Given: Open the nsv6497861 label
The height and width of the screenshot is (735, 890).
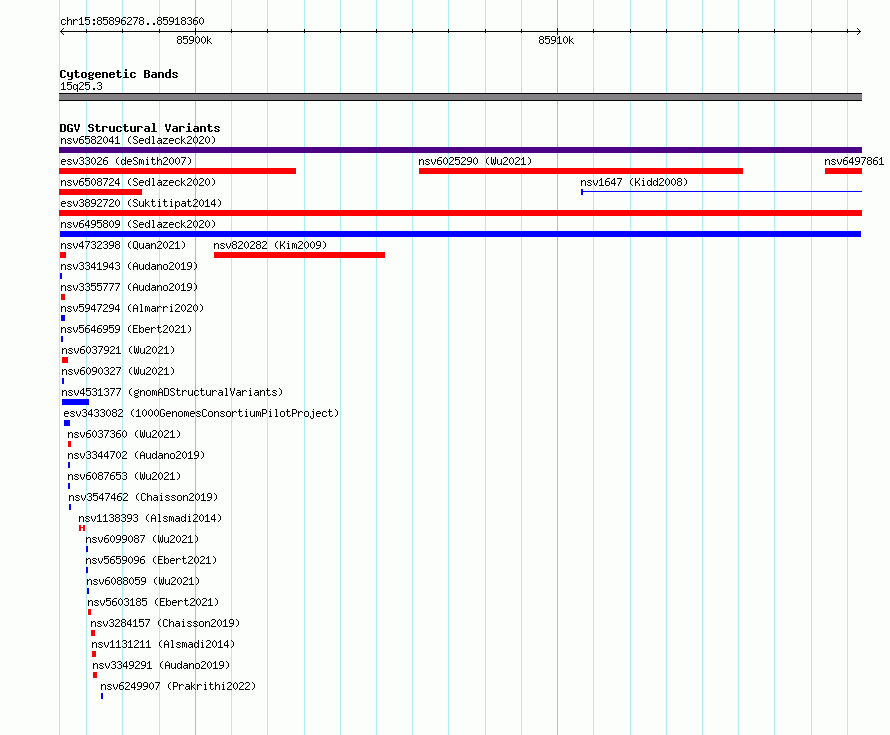Looking at the screenshot, I should (x=854, y=161).
